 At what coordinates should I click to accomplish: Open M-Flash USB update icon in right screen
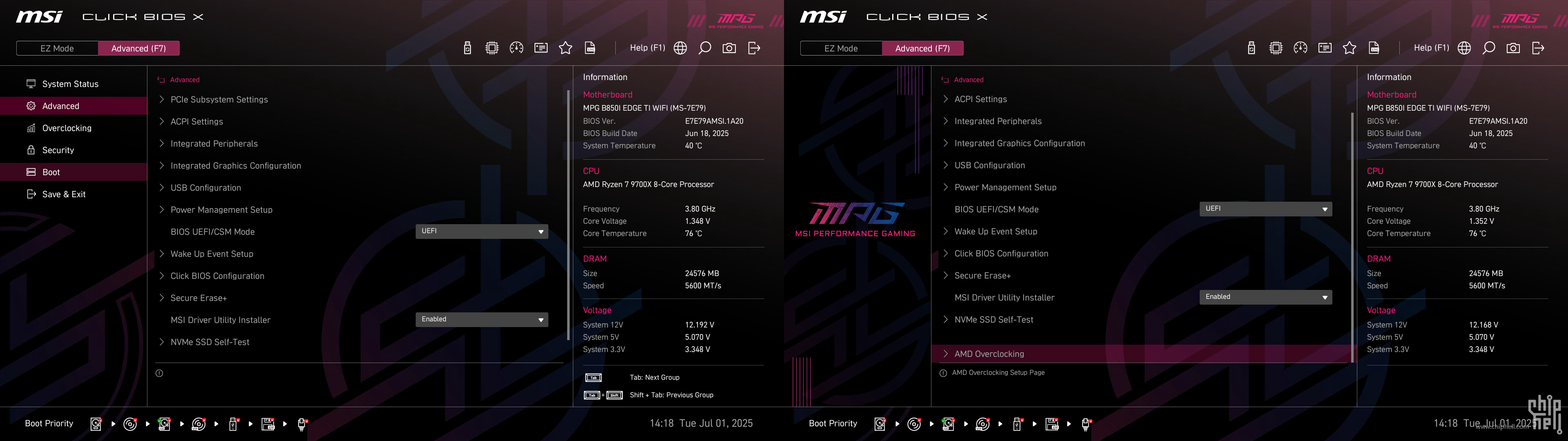(x=1252, y=48)
